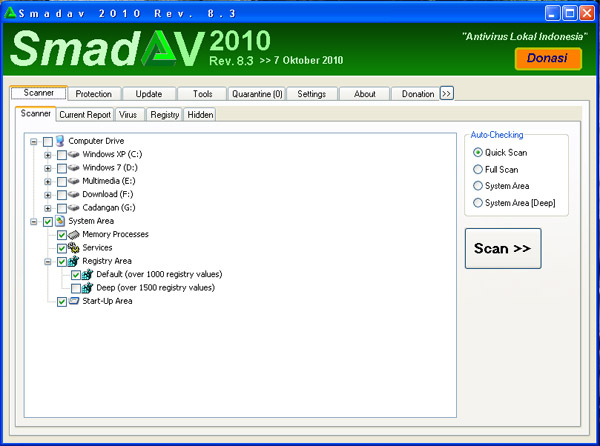Open the Protection tab
Screen dimensions: 600x446
pyautogui.click(x=94, y=94)
